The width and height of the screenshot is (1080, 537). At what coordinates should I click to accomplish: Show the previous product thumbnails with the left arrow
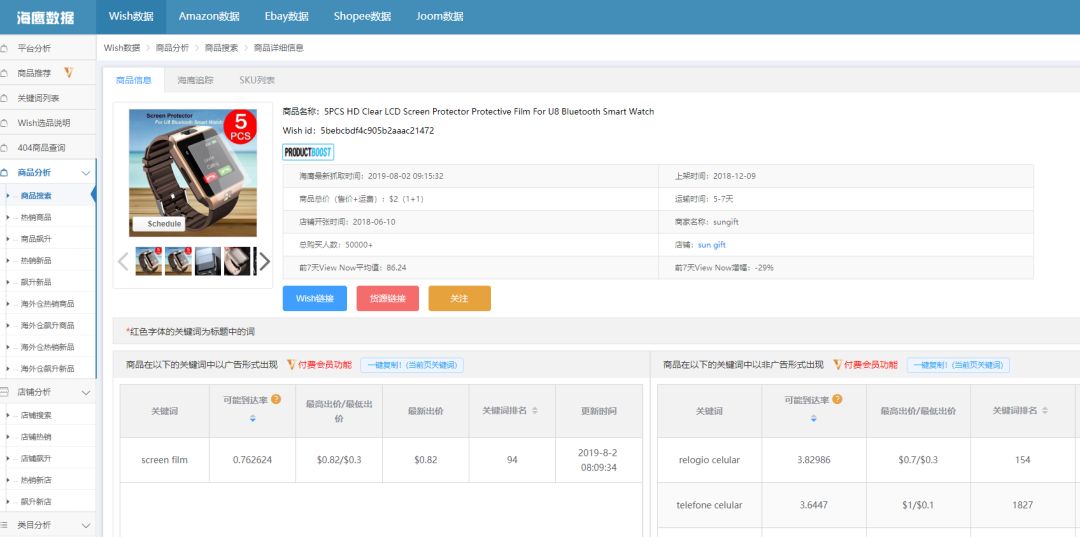tap(123, 262)
